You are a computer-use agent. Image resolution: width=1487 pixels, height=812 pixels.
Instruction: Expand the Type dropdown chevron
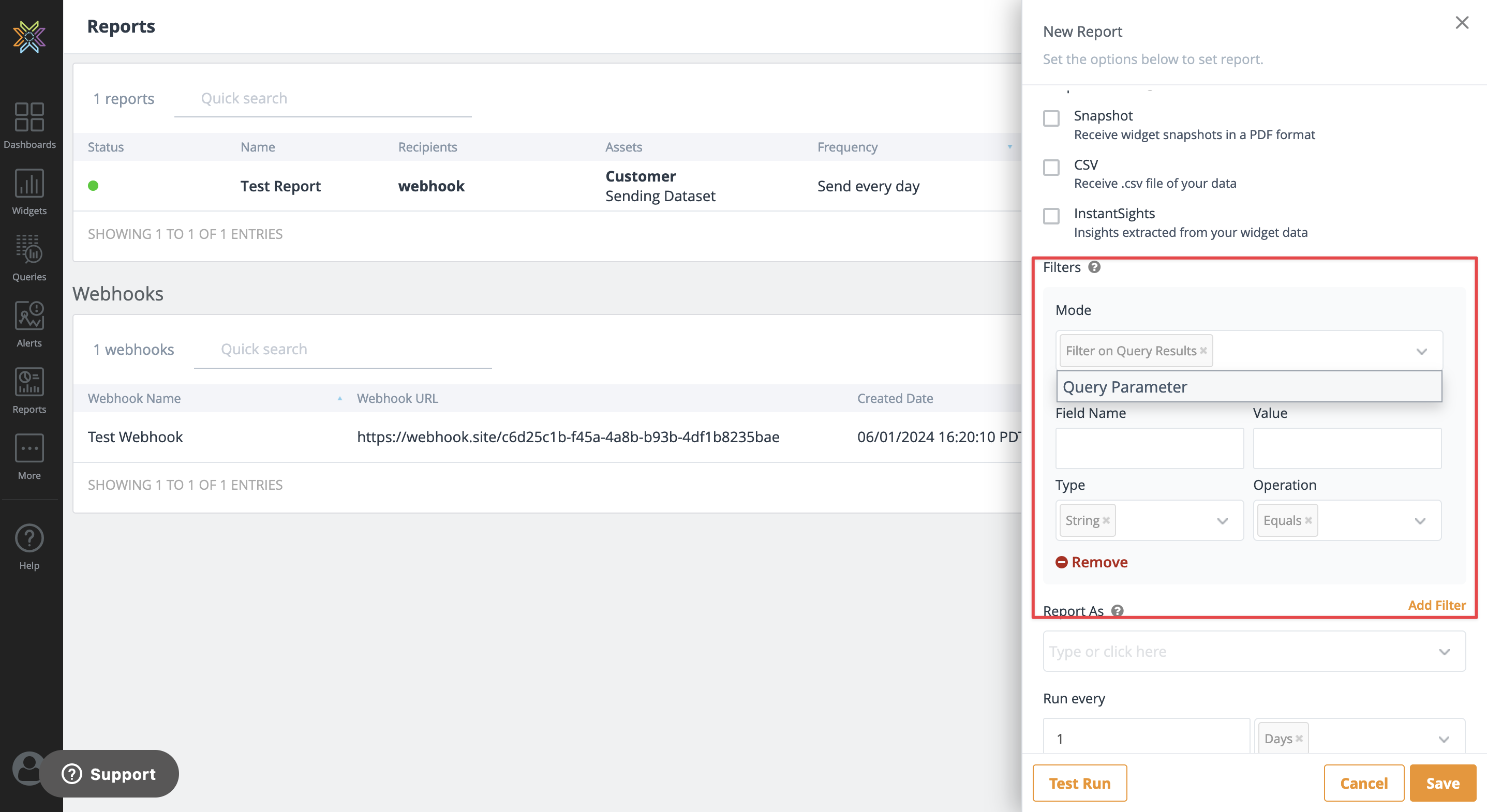point(1222,521)
